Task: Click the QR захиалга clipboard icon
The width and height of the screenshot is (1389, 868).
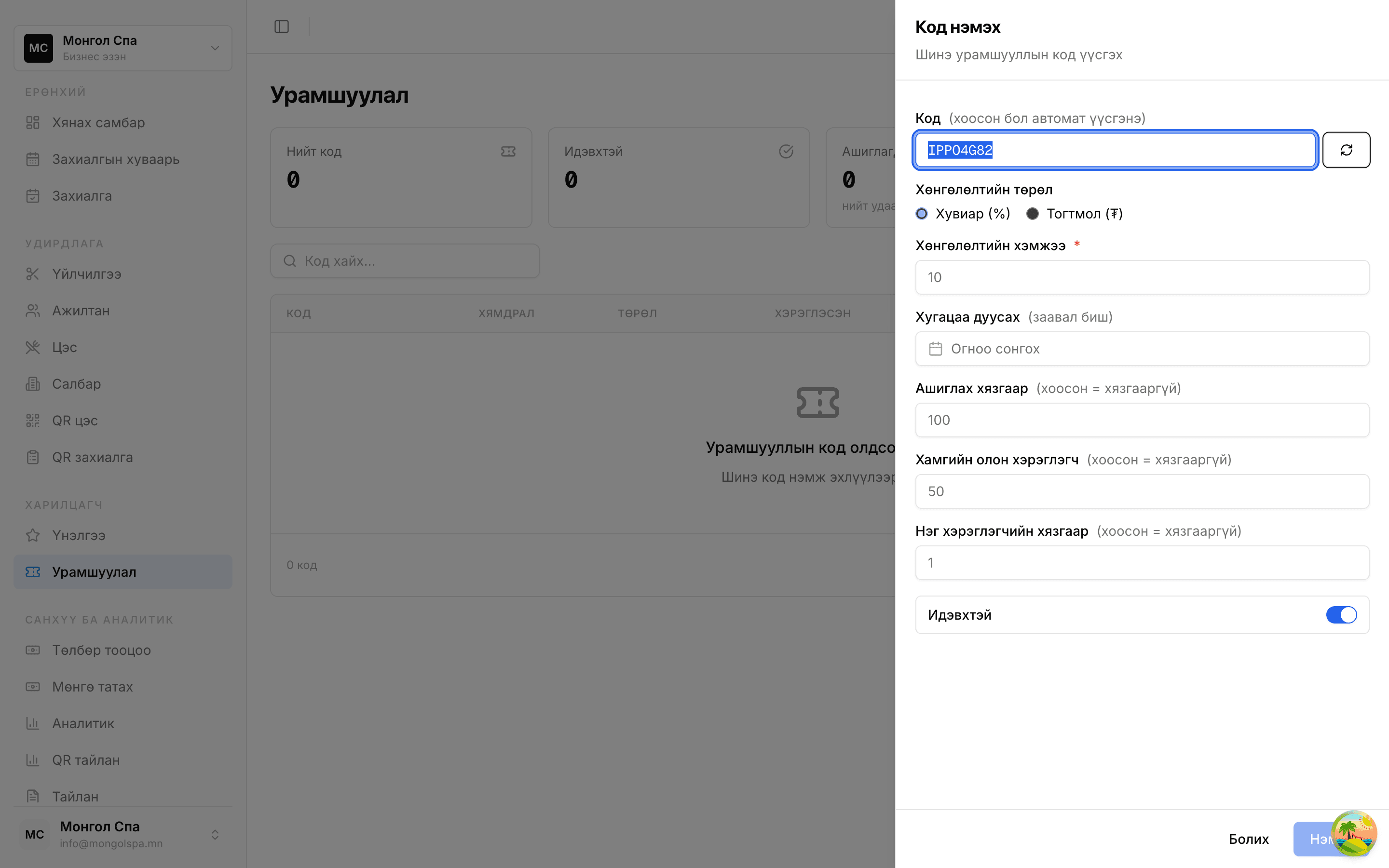Action: 33,458
